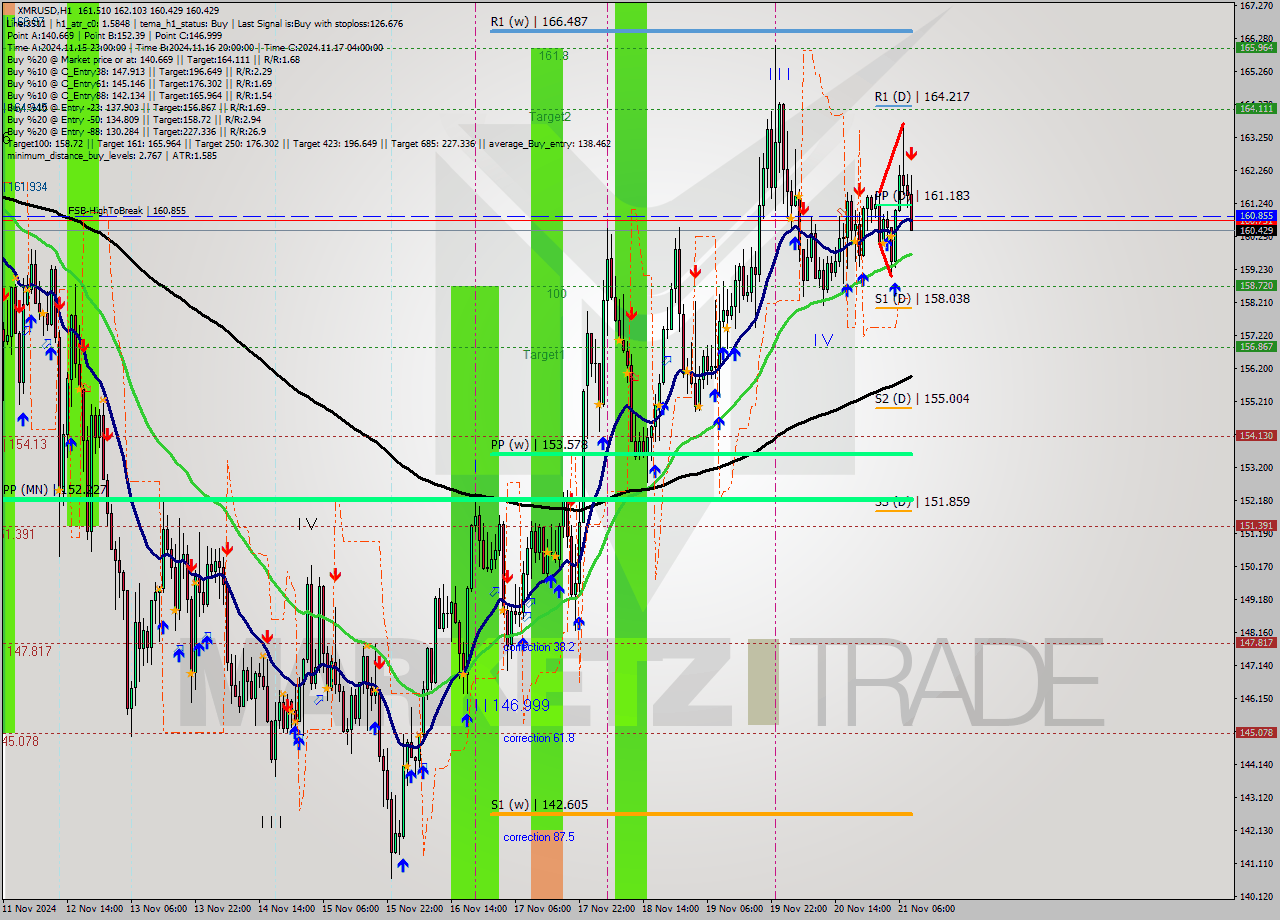Select the 154.130 red price tag
1280x920 pixels.
[1256, 435]
